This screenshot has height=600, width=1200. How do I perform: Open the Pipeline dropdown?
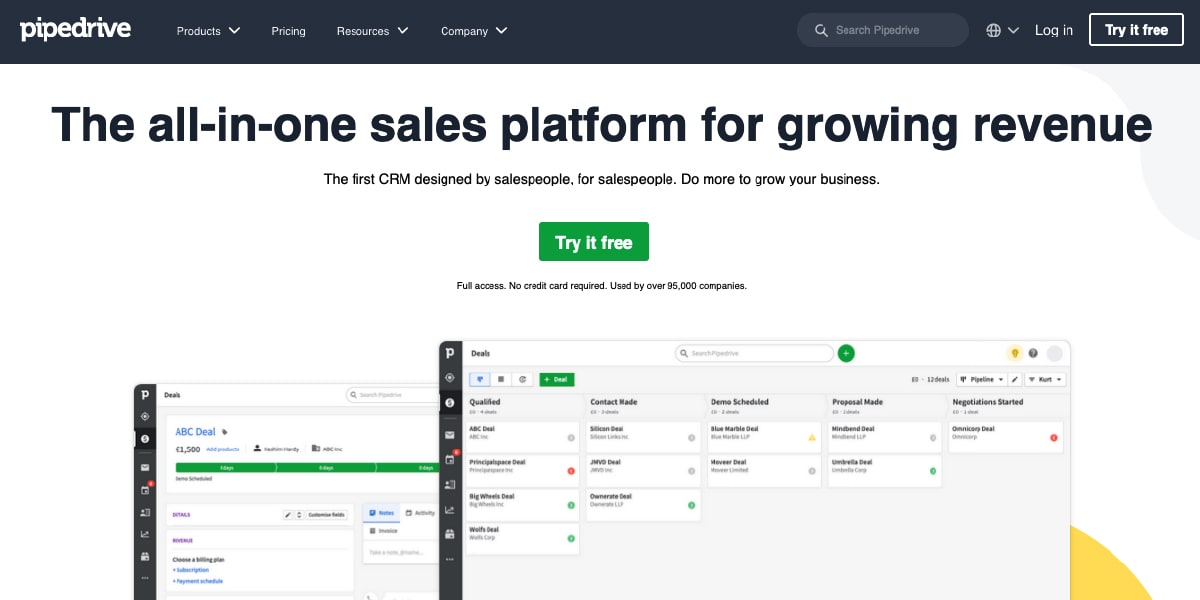pos(981,379)
